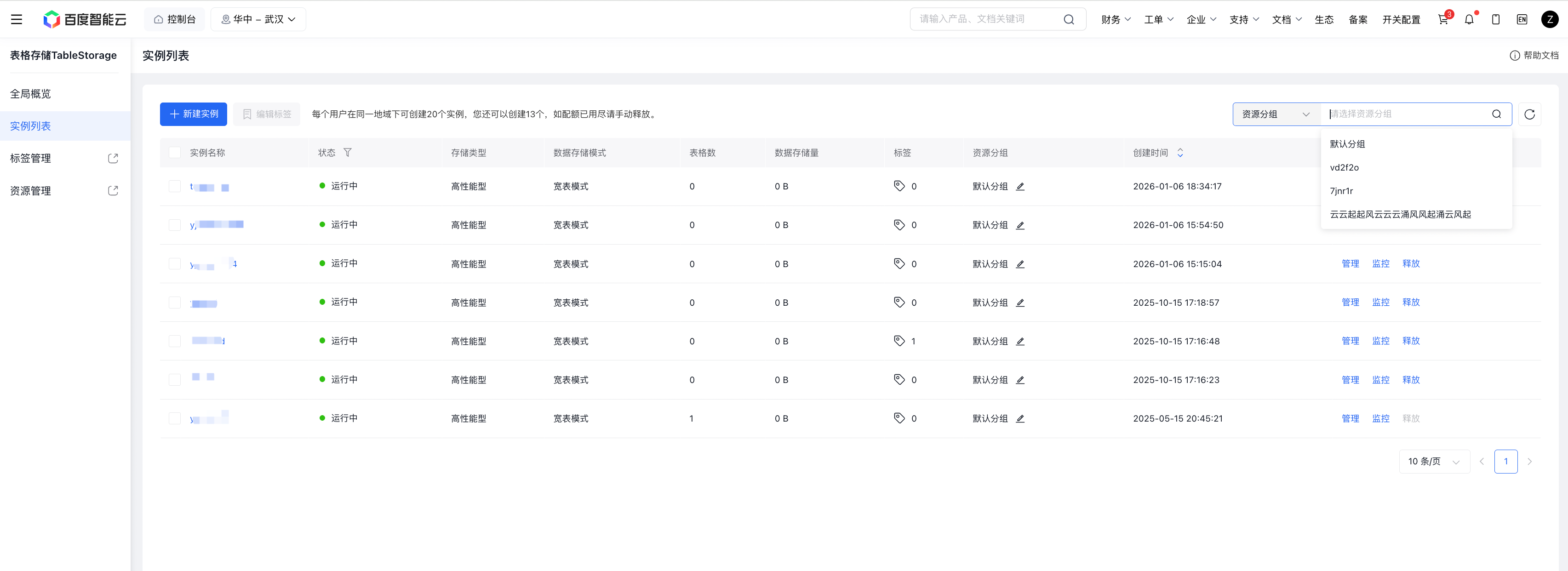Select checkbox for 2025-10-15 17:16:48 instance
The image size is (1568, 571).
[x=175, y=341]
